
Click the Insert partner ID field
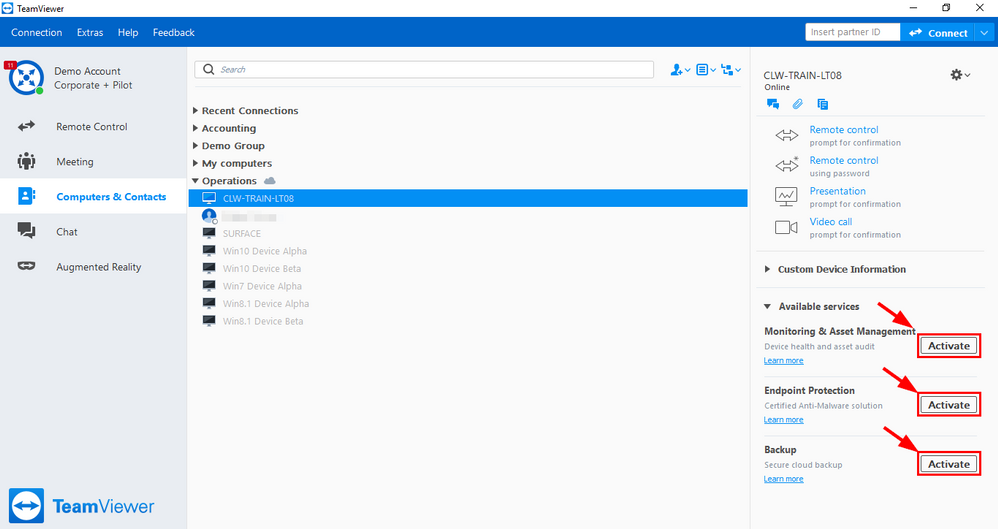coord(853,32)
